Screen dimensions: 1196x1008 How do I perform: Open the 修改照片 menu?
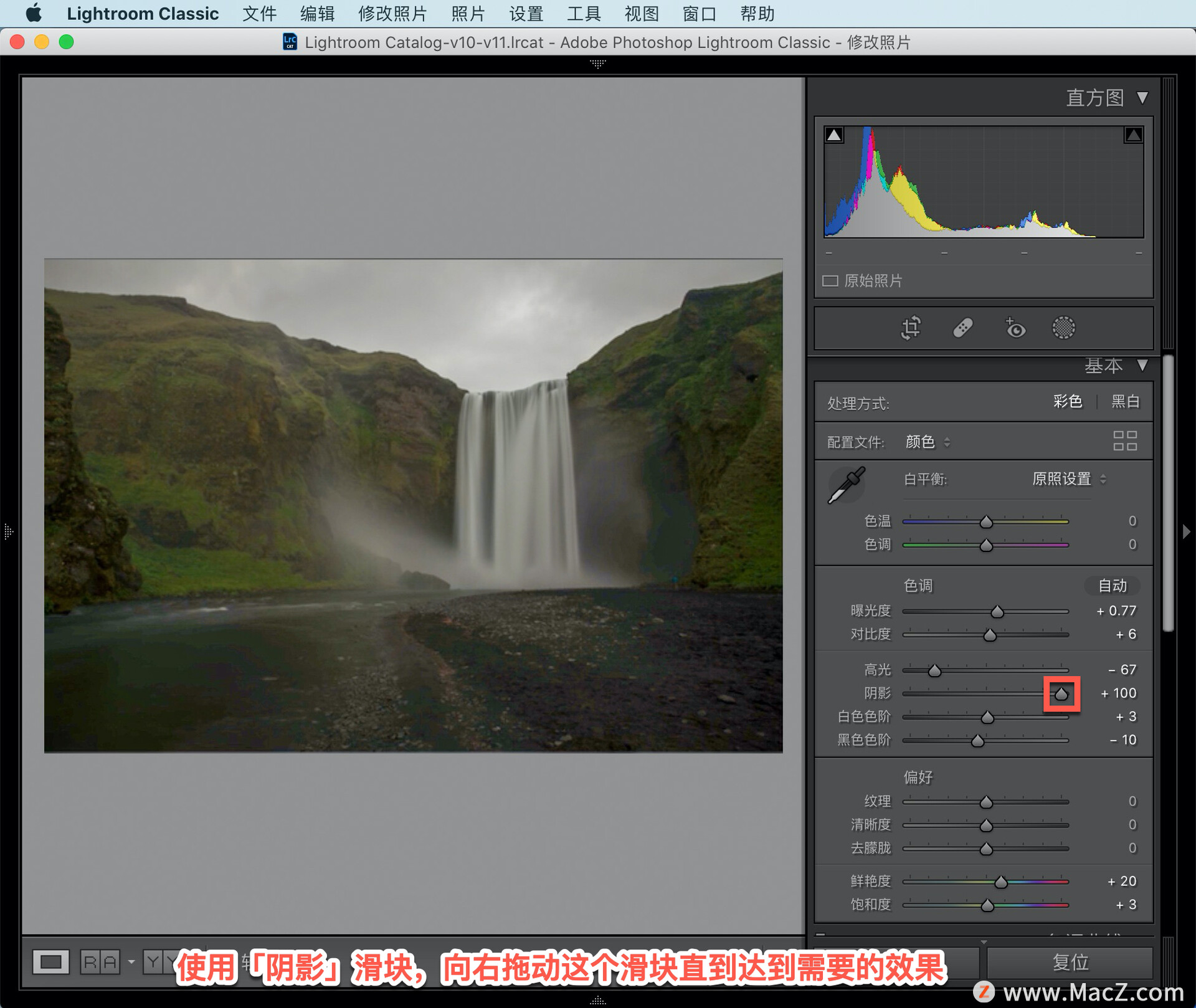click(x=392, y=14)
